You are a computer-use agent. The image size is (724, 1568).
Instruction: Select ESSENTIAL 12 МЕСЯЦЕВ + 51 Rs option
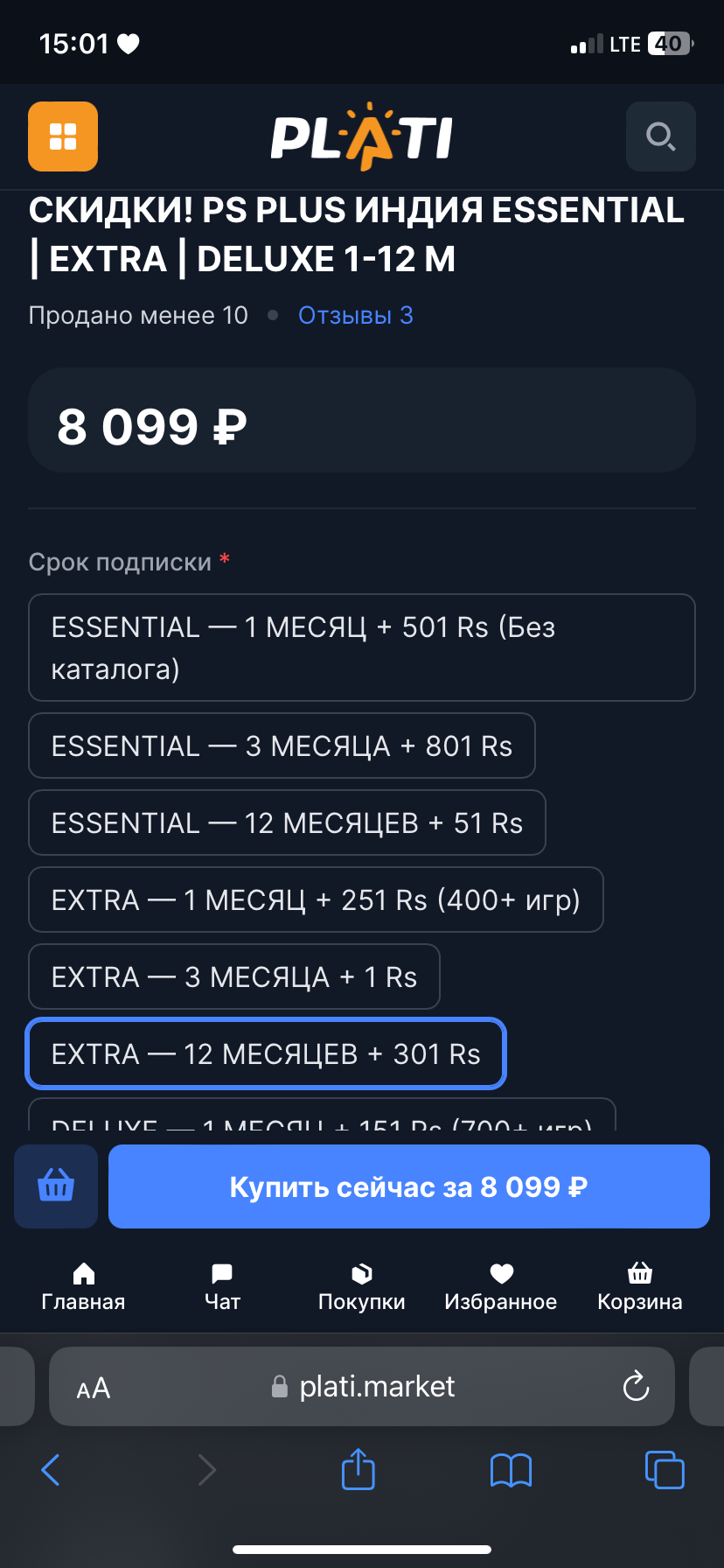(x=287, y=822)
